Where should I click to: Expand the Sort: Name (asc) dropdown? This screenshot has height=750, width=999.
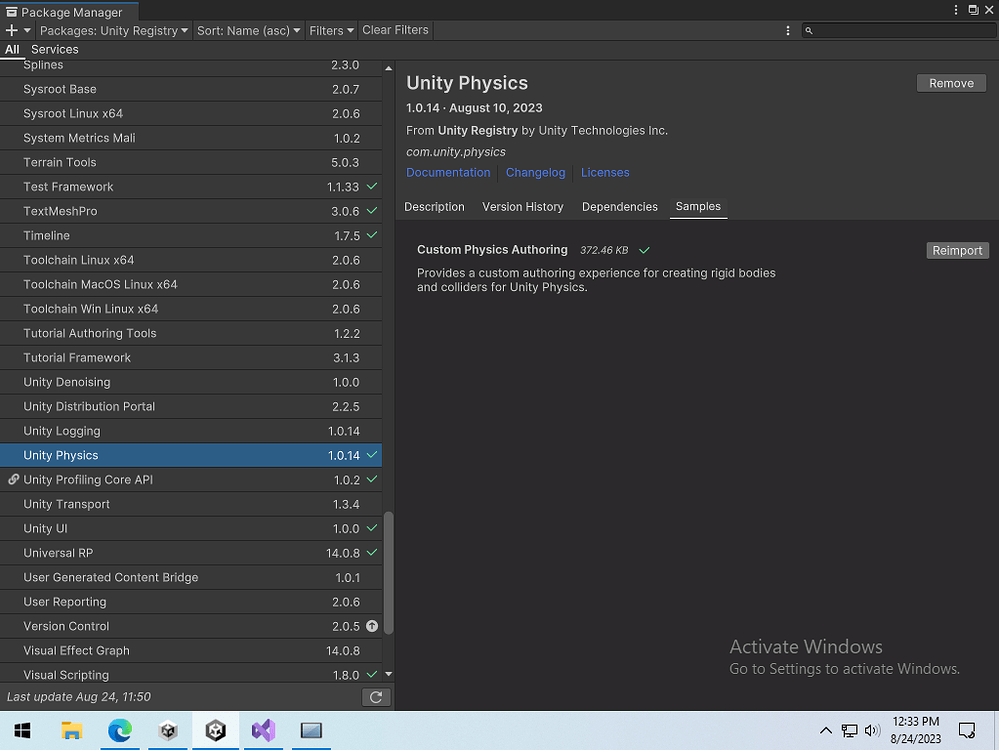[248, 31]
